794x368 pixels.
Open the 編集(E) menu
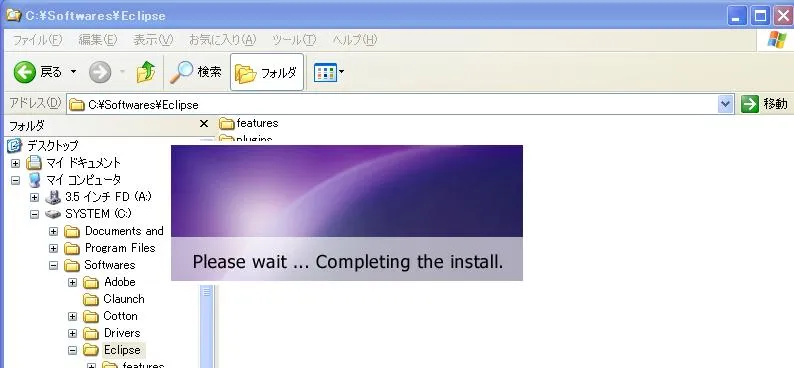[x=98, y=39]
